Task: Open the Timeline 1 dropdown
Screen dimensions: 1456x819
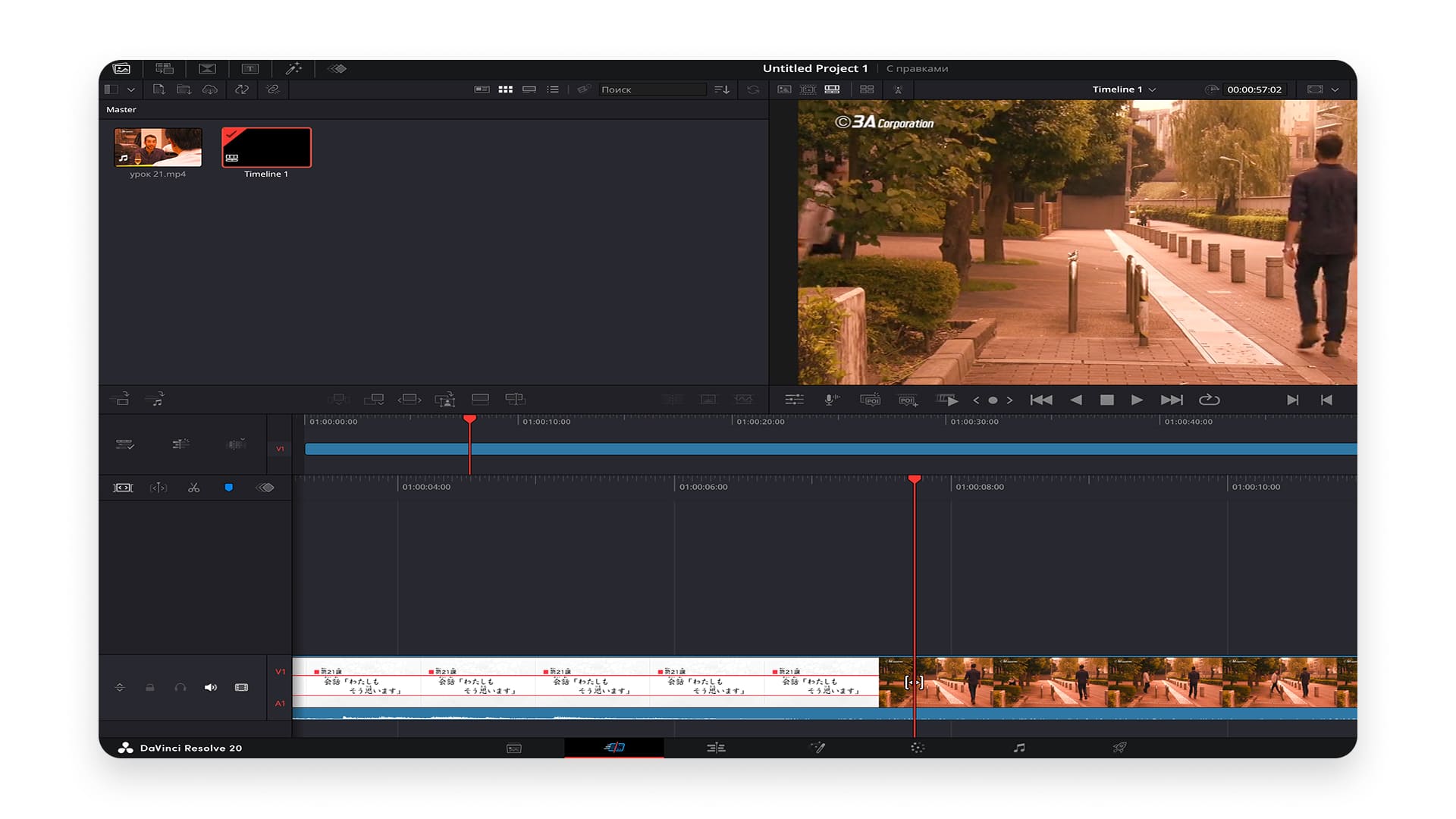Action: [x=1124, y=89]
